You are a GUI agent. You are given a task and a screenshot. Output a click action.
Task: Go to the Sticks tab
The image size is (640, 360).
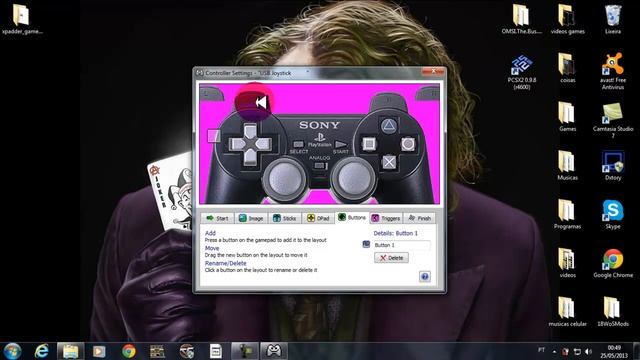[x=284, y=218]
